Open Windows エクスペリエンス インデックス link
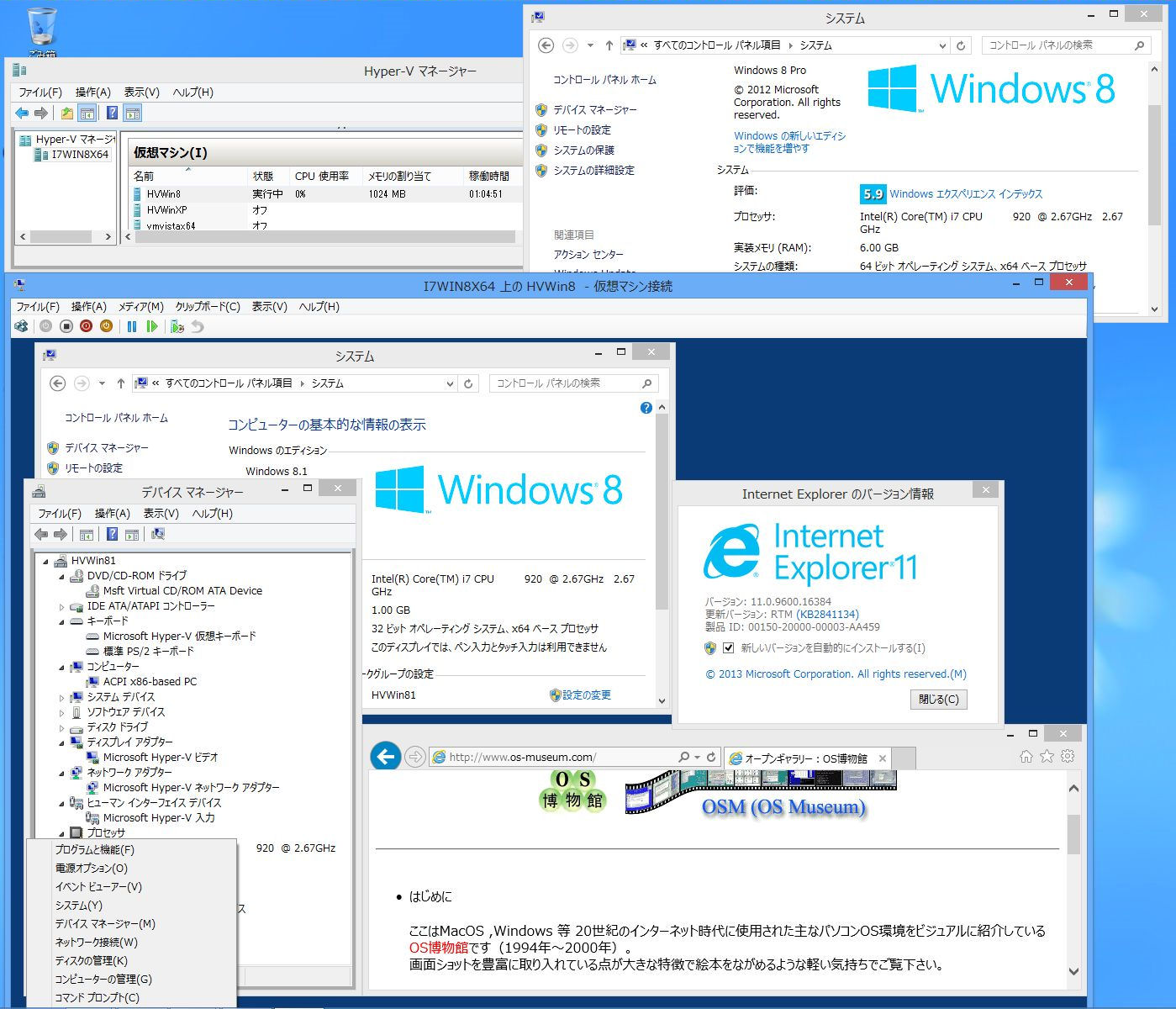Image resolution: width=1176 pixels, height=1009 pixels. (966, 194)
